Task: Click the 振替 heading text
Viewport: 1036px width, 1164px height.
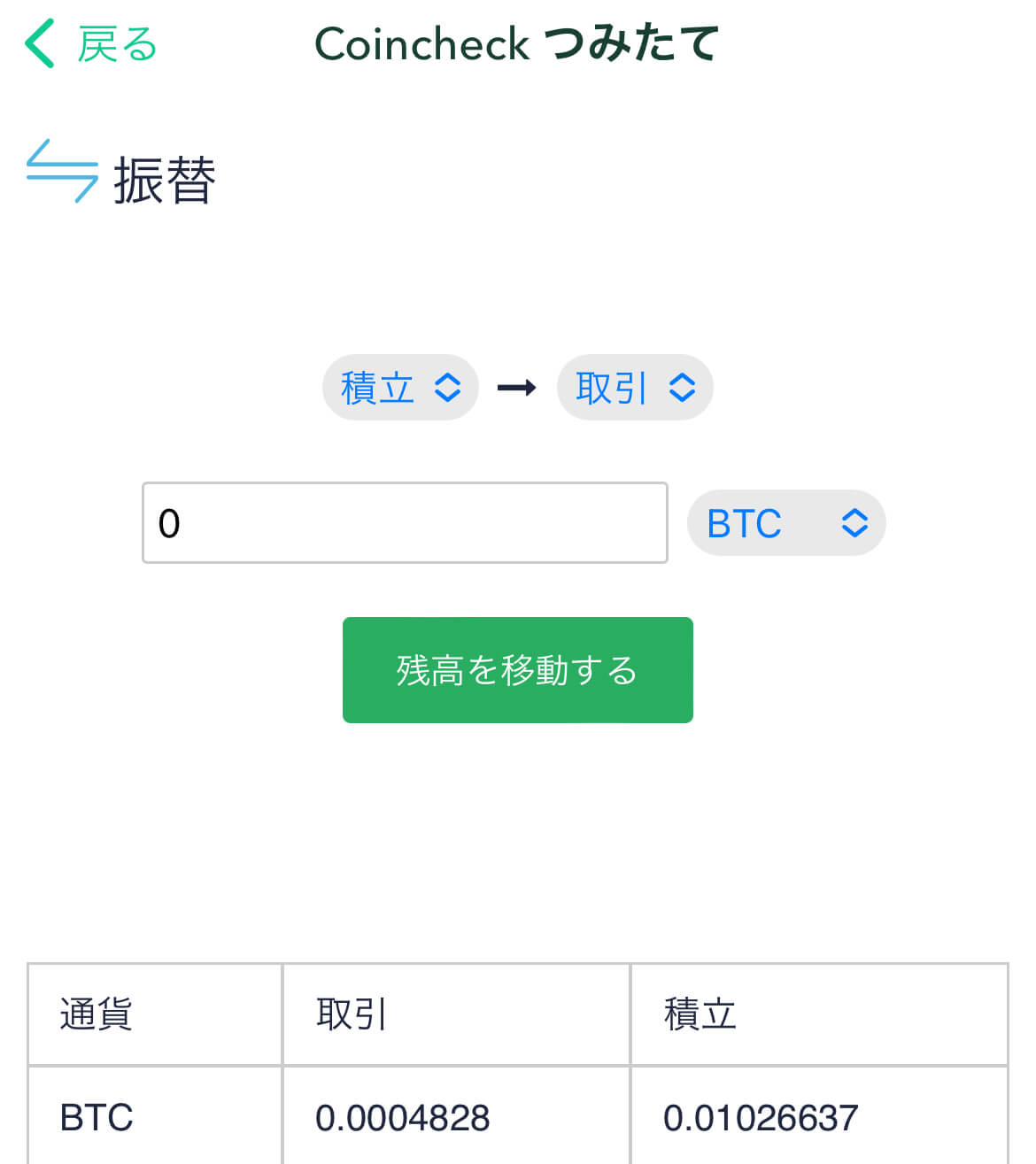Action: (165, 181)
